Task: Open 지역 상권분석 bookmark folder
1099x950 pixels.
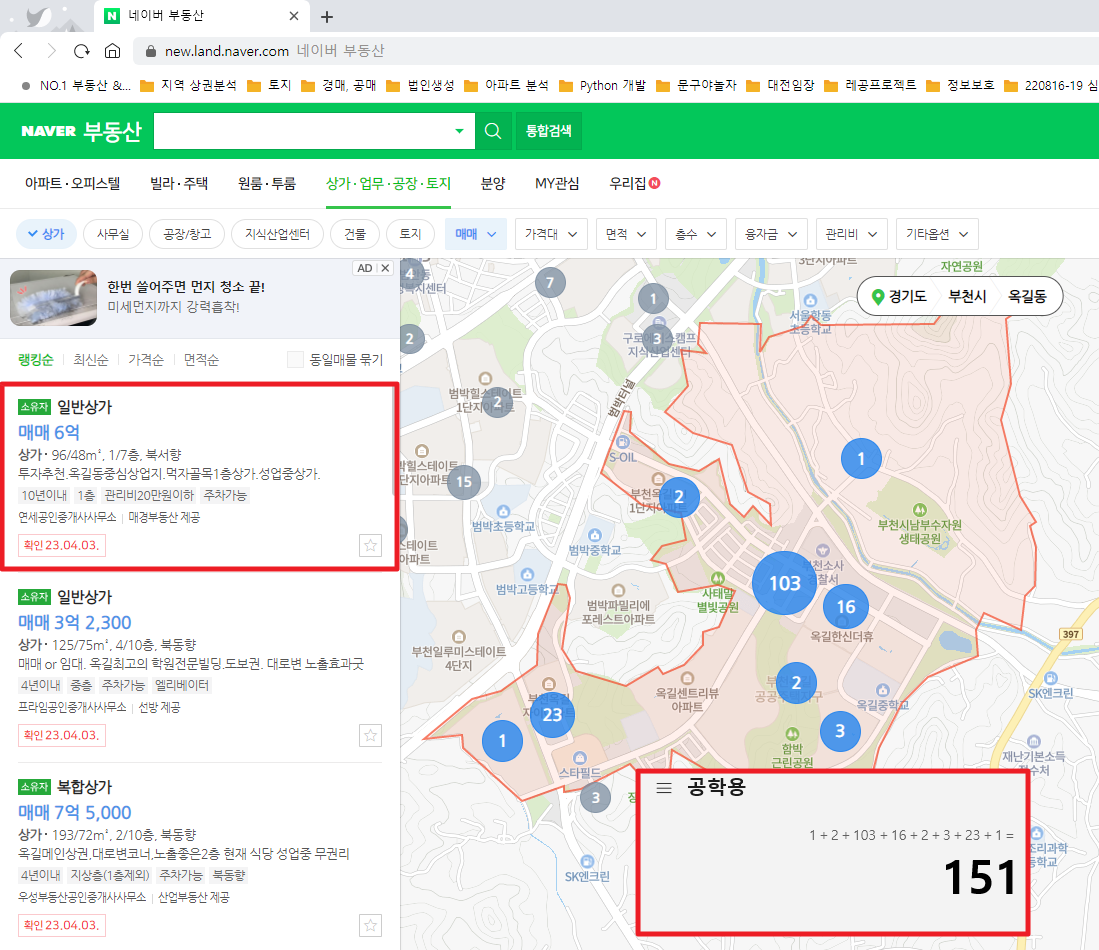Action: coord(189,86)
